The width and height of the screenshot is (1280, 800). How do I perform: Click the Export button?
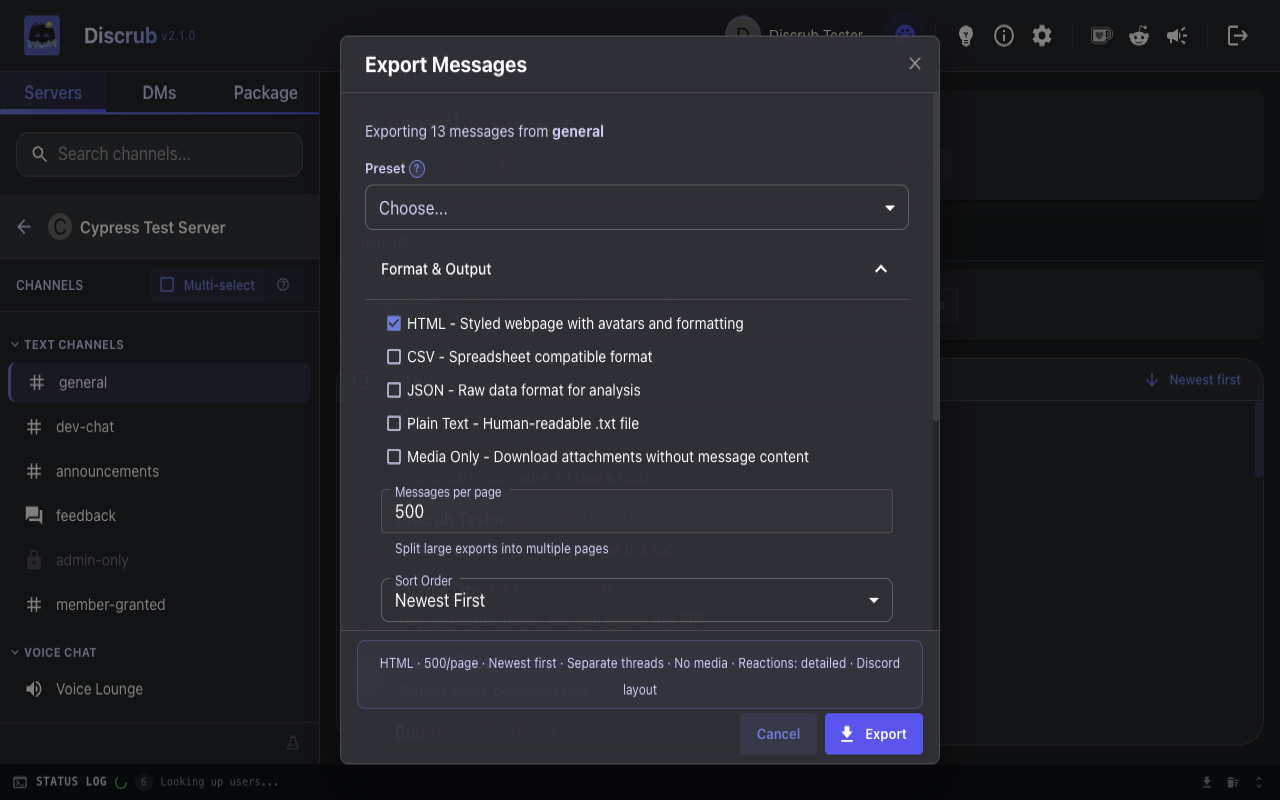(x=874, y=734)
